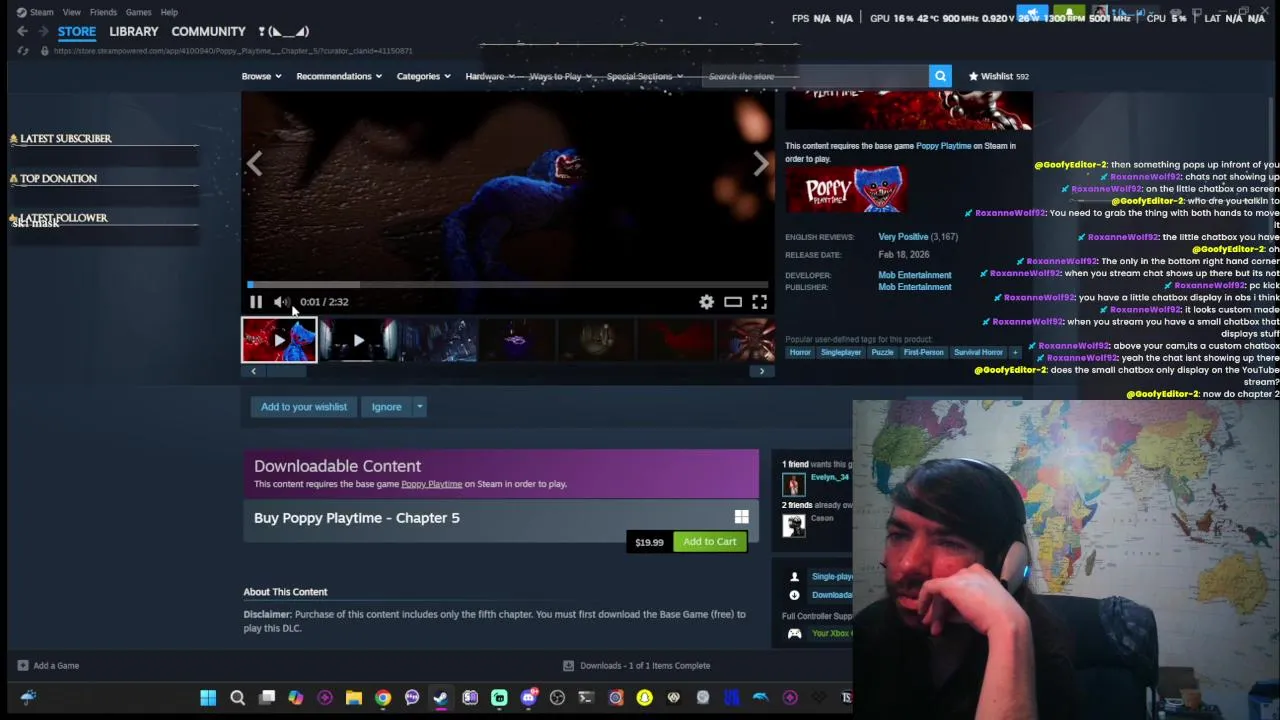1280x720 pixels.
Task: Mute the trailer volume speaker icon
Action: (280, 302)
